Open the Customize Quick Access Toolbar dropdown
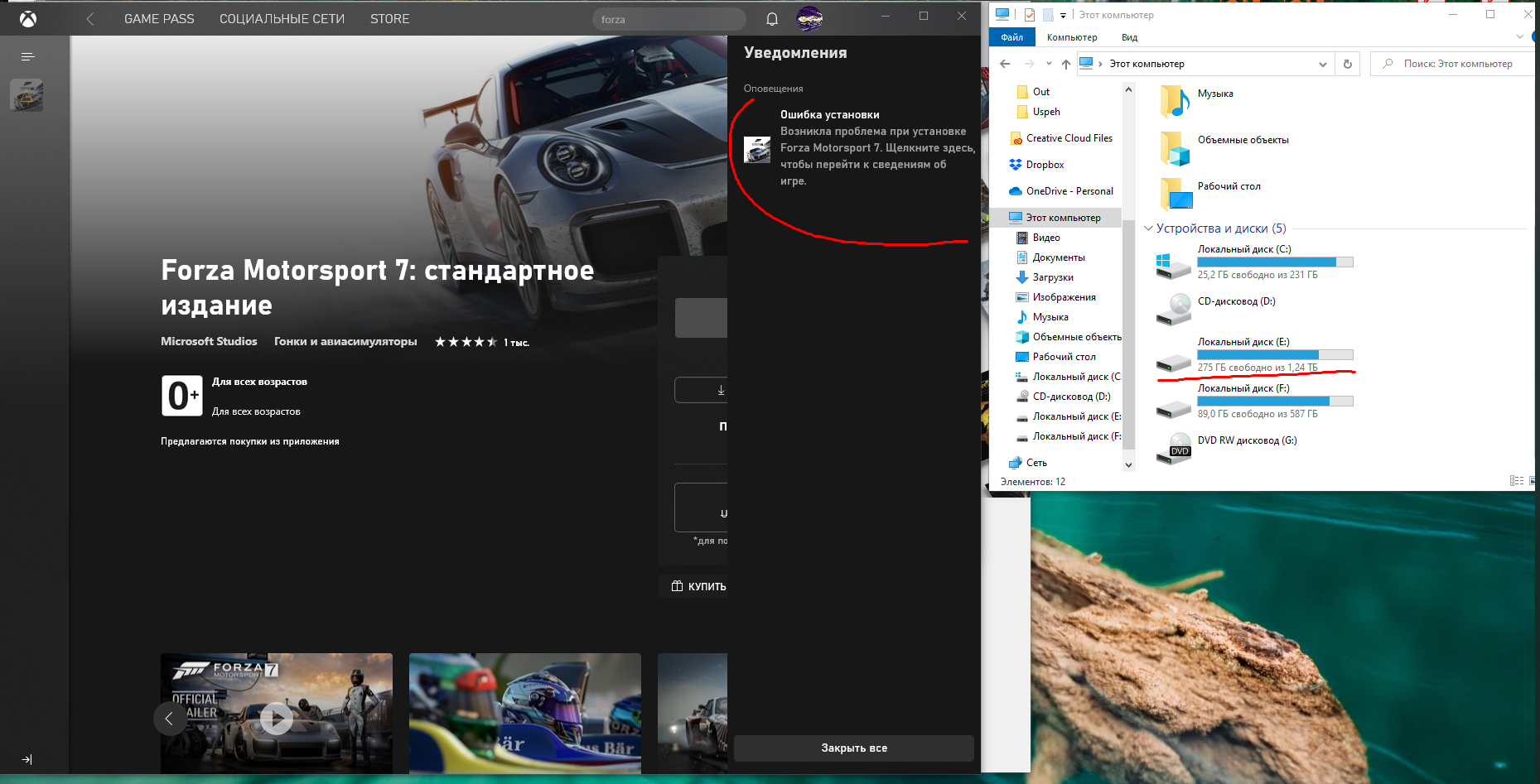1540x784 pixels. [x=1063, y=15]
